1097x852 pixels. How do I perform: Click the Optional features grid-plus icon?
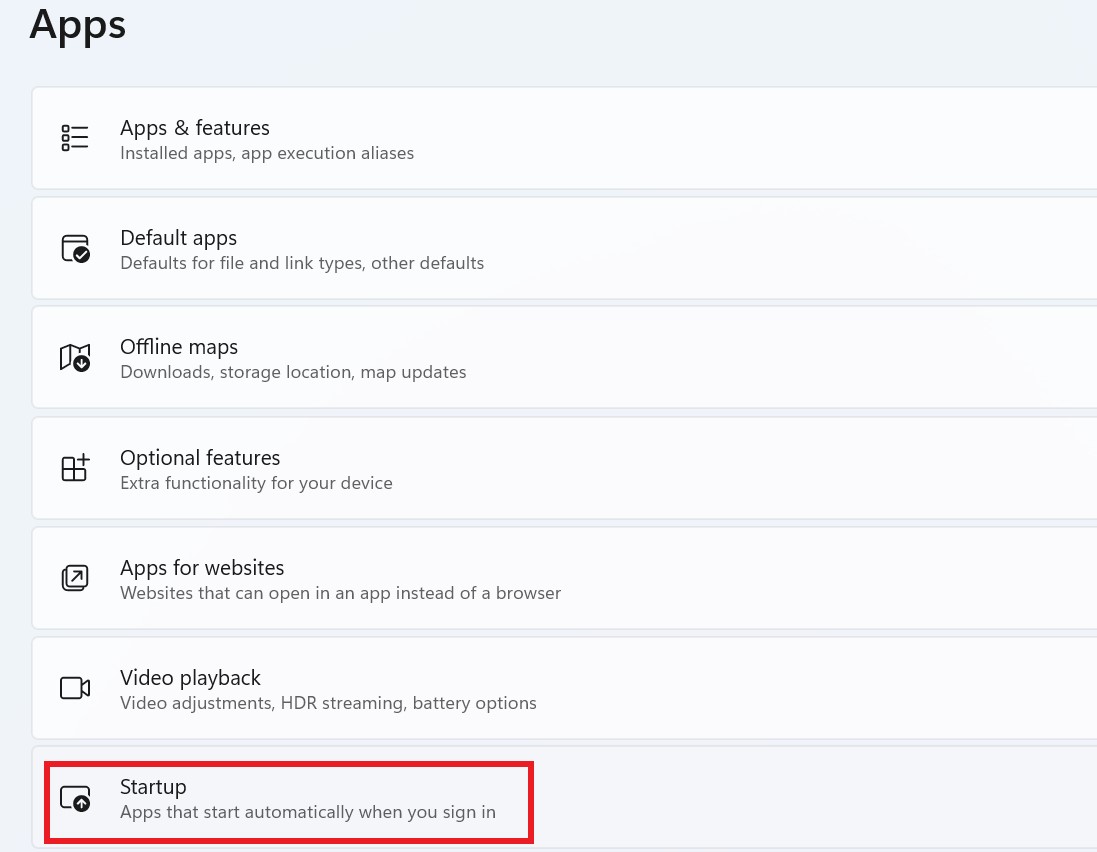(75, 468)
